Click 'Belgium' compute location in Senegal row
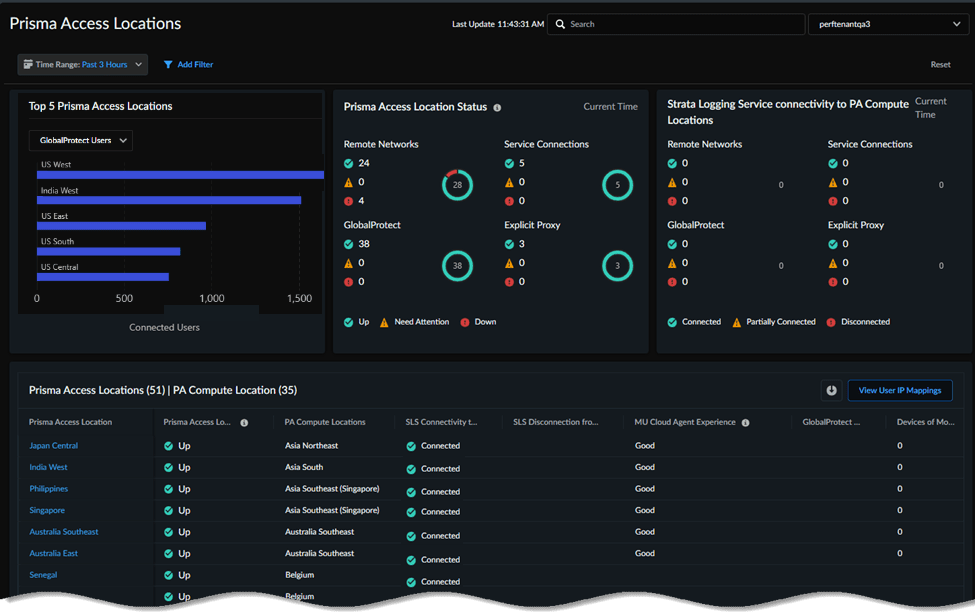Viewport: 975px width, 614px height. click(x=300, y=575)
